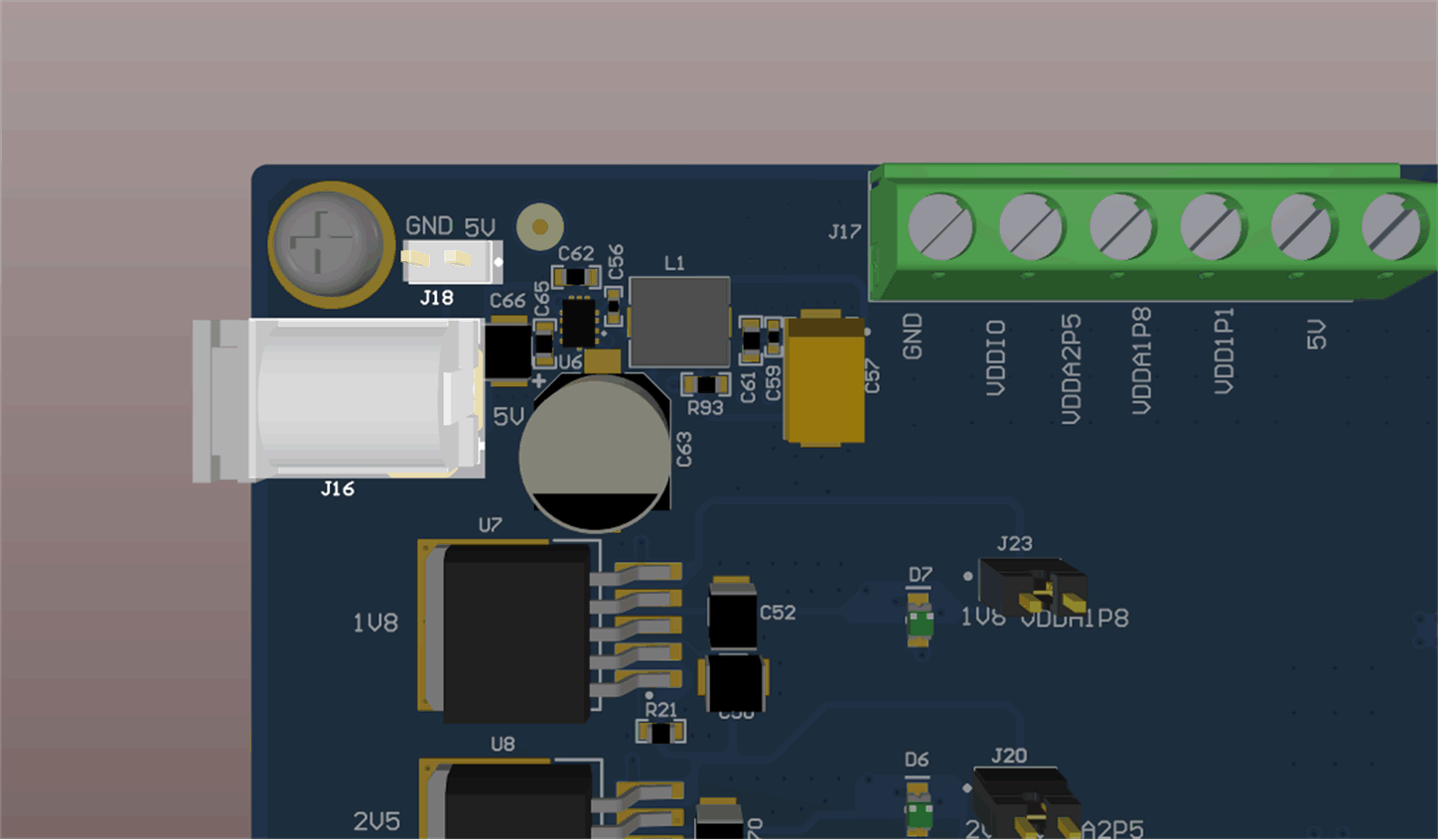Select the J20 jumper header
Image resolution: width=1439 pixels, height=840 pixels.
[1028, 804]
